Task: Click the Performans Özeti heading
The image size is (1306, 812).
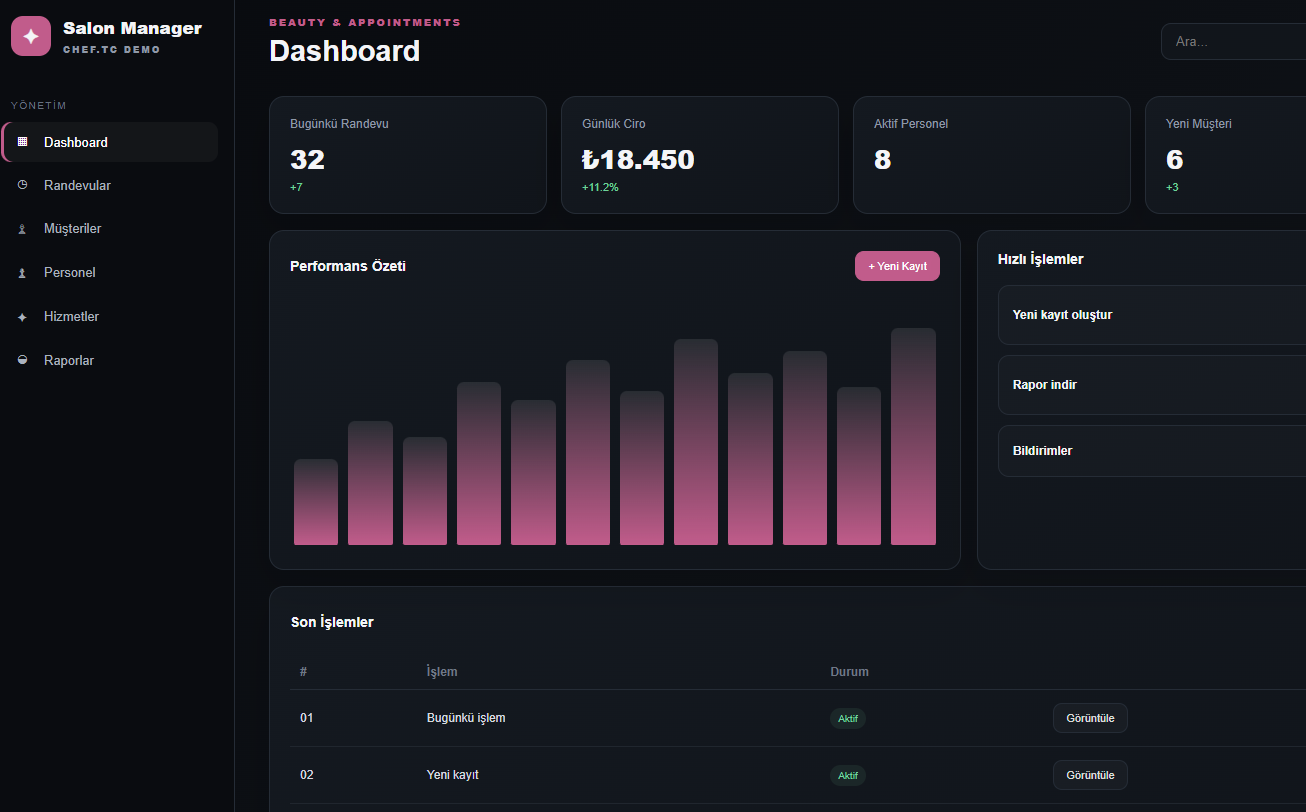Action: [x=348, y=266]
